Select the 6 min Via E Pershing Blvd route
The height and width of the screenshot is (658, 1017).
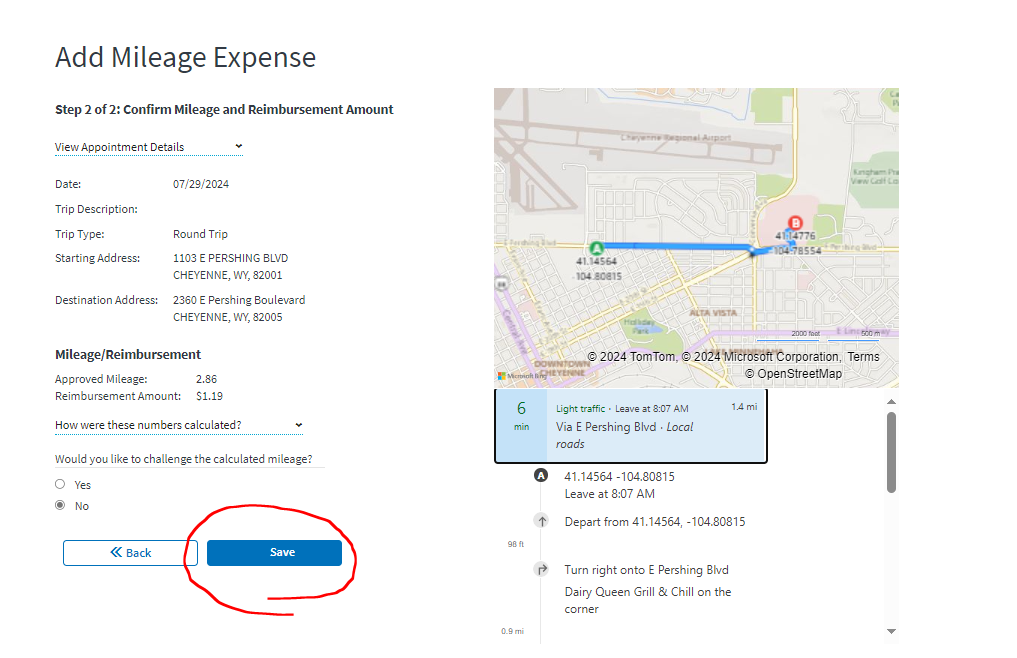(631, 426)
